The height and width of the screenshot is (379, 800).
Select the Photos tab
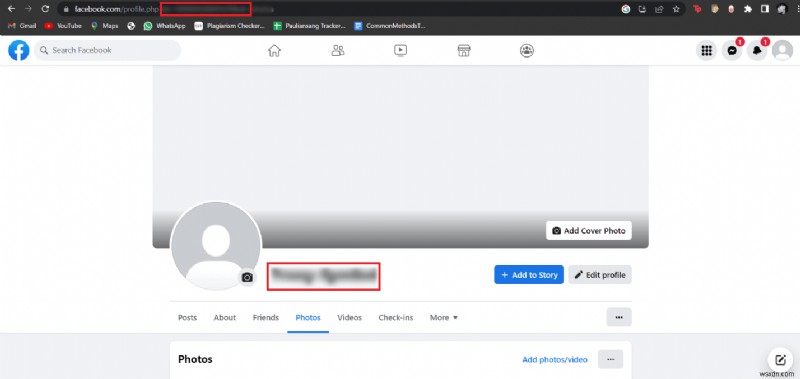click(308, 317)
